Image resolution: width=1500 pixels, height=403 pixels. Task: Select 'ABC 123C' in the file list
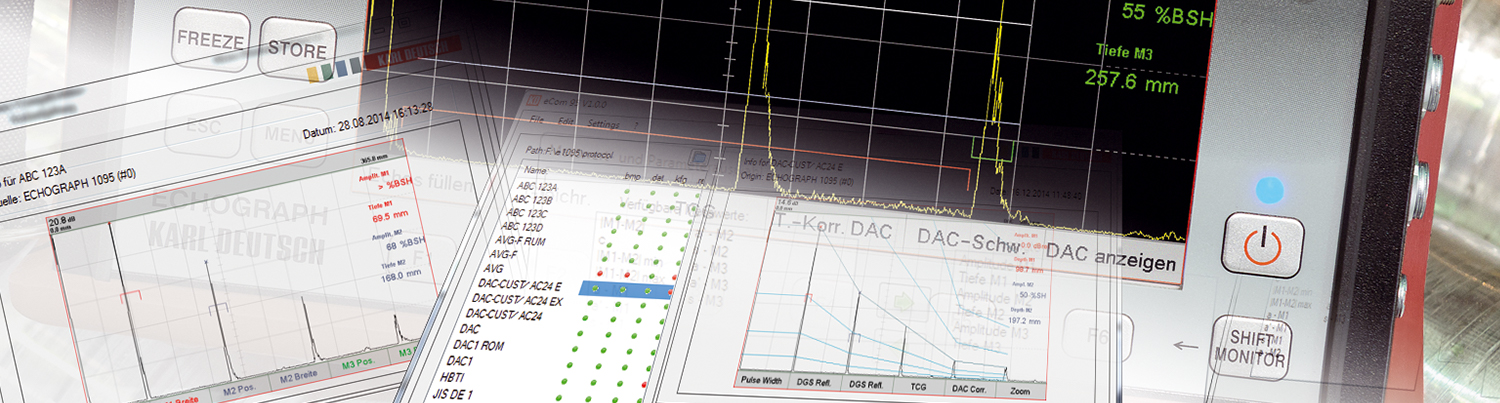[x=526, y=213]
